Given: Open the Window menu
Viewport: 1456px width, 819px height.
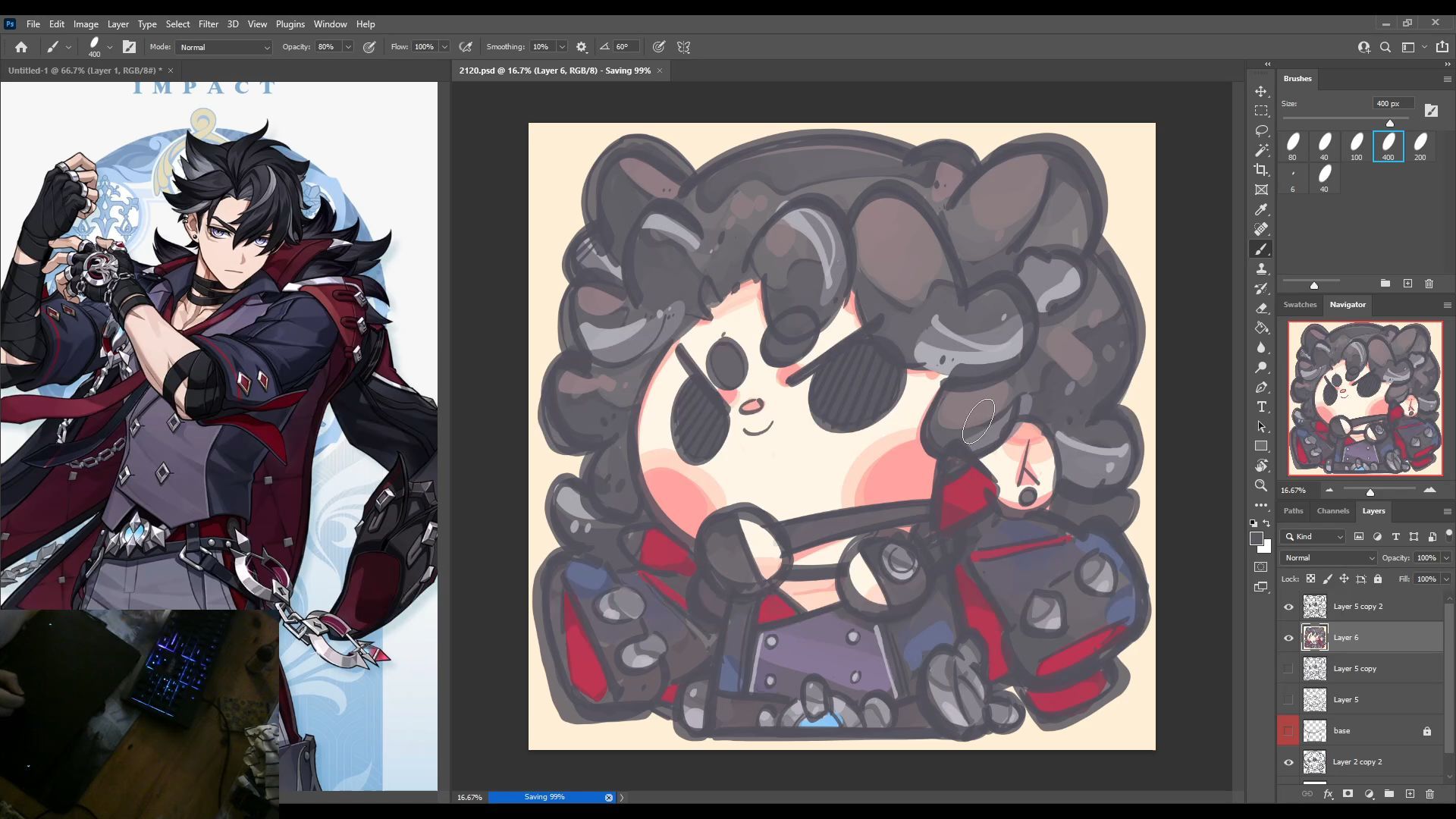Looking at the screenshot, I should (330, 24).
